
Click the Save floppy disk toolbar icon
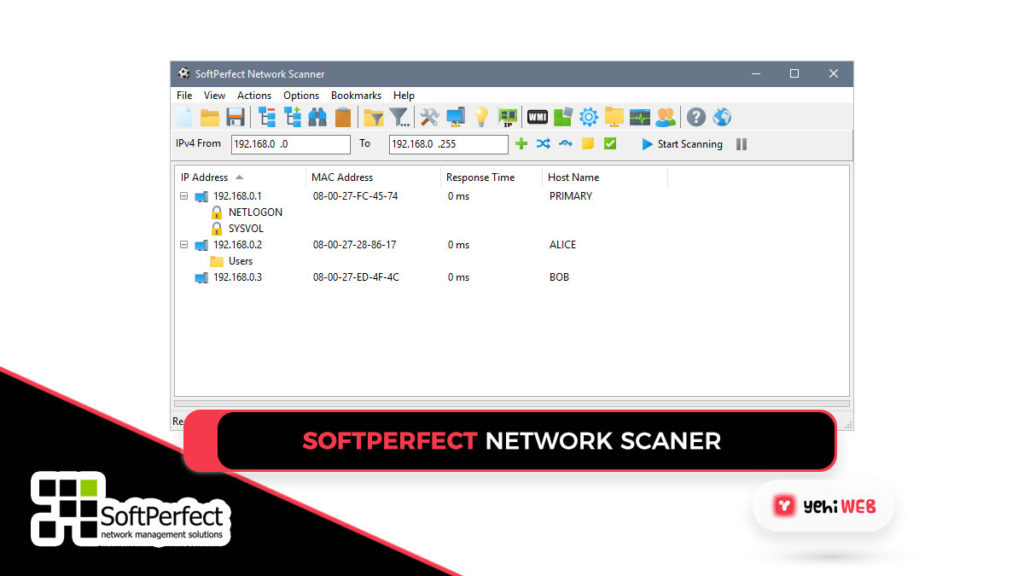point(235,117)
